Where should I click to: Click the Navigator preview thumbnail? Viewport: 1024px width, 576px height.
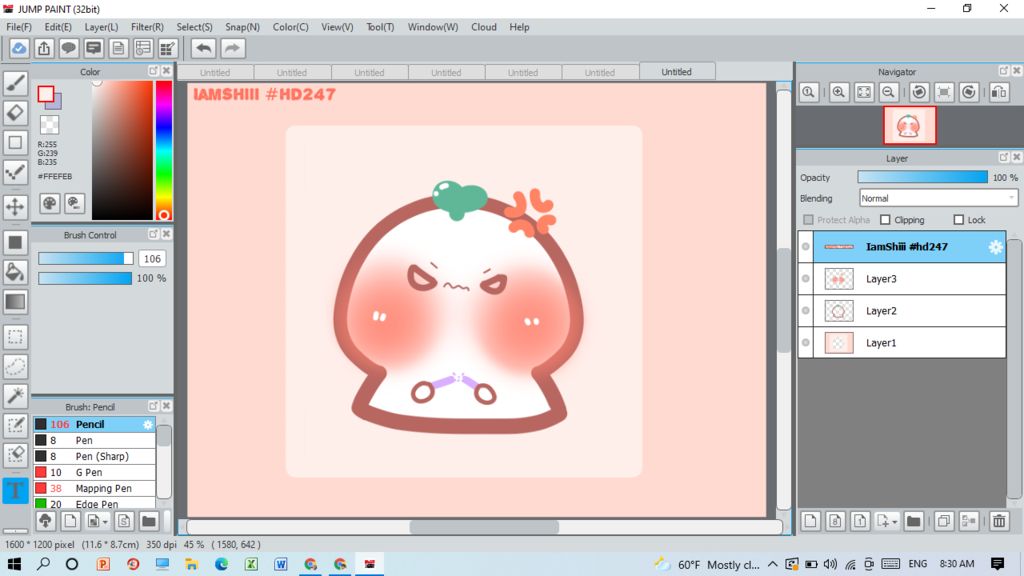(x=910, y=125)
